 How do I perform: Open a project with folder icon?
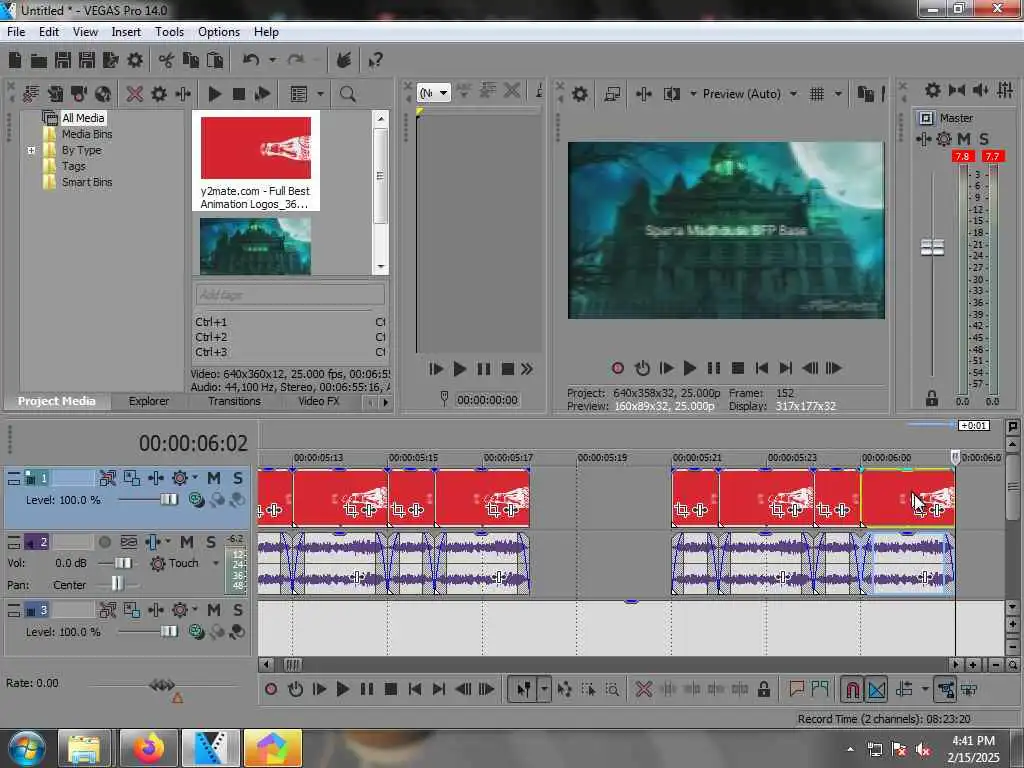[39, 61]
